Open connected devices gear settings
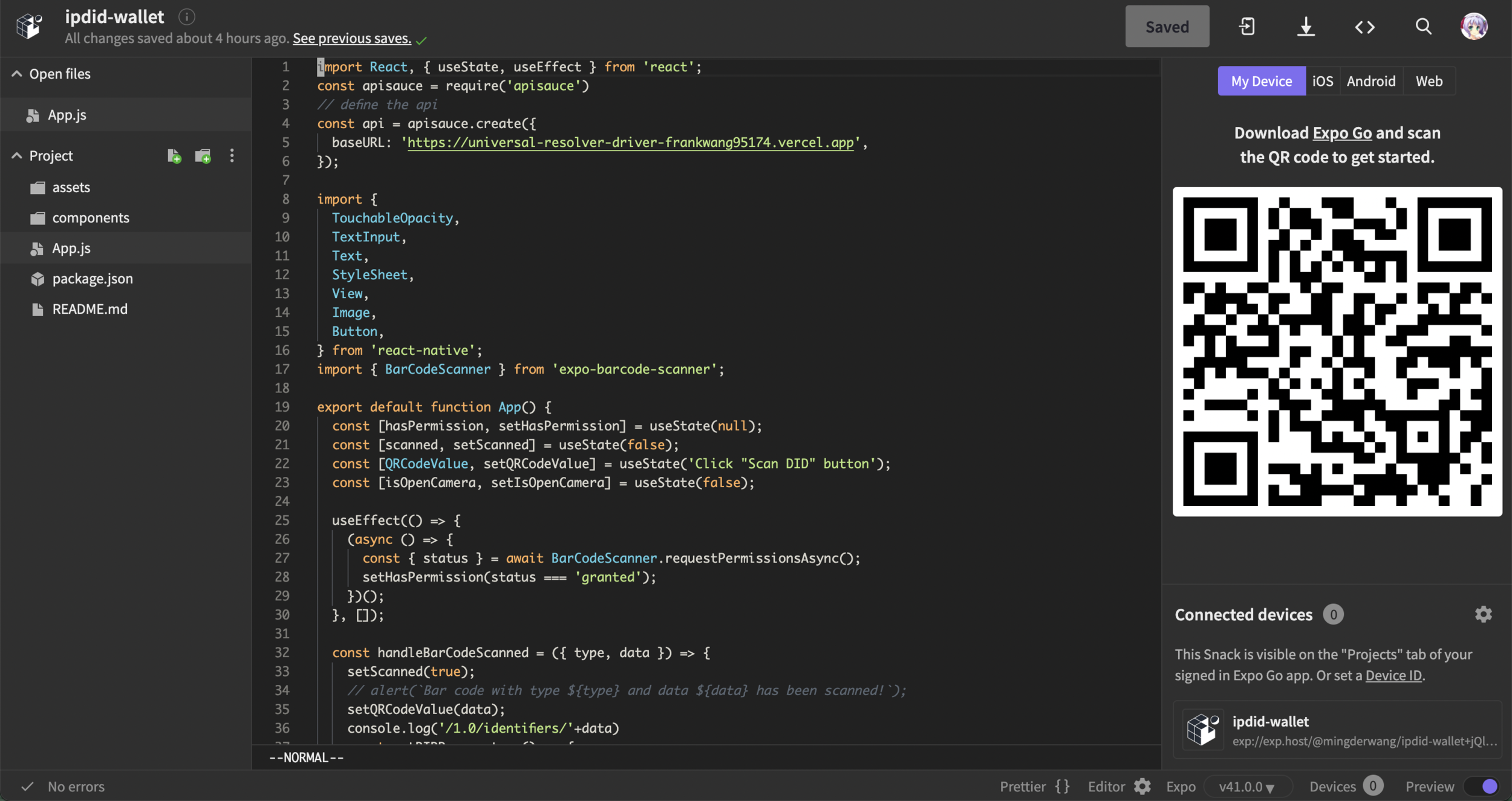Screen dimensions: 1512x801 [1483, 614]
